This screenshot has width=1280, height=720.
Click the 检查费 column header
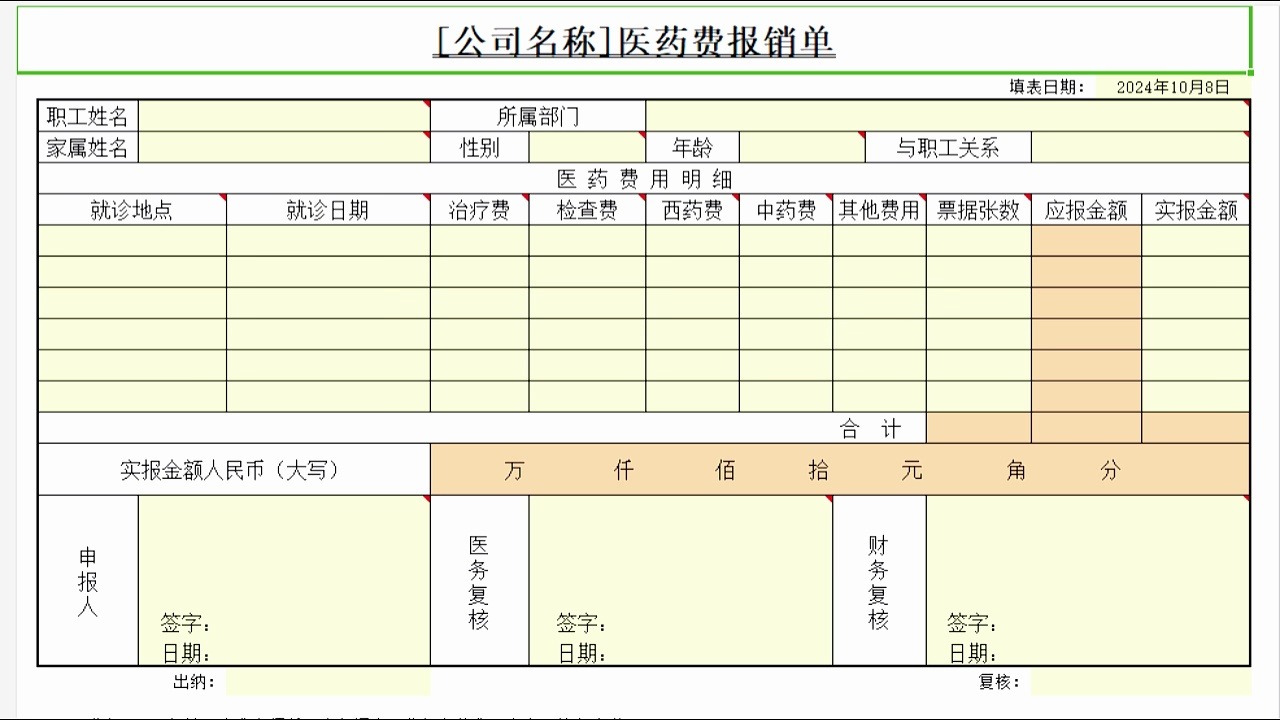(587, 209)
